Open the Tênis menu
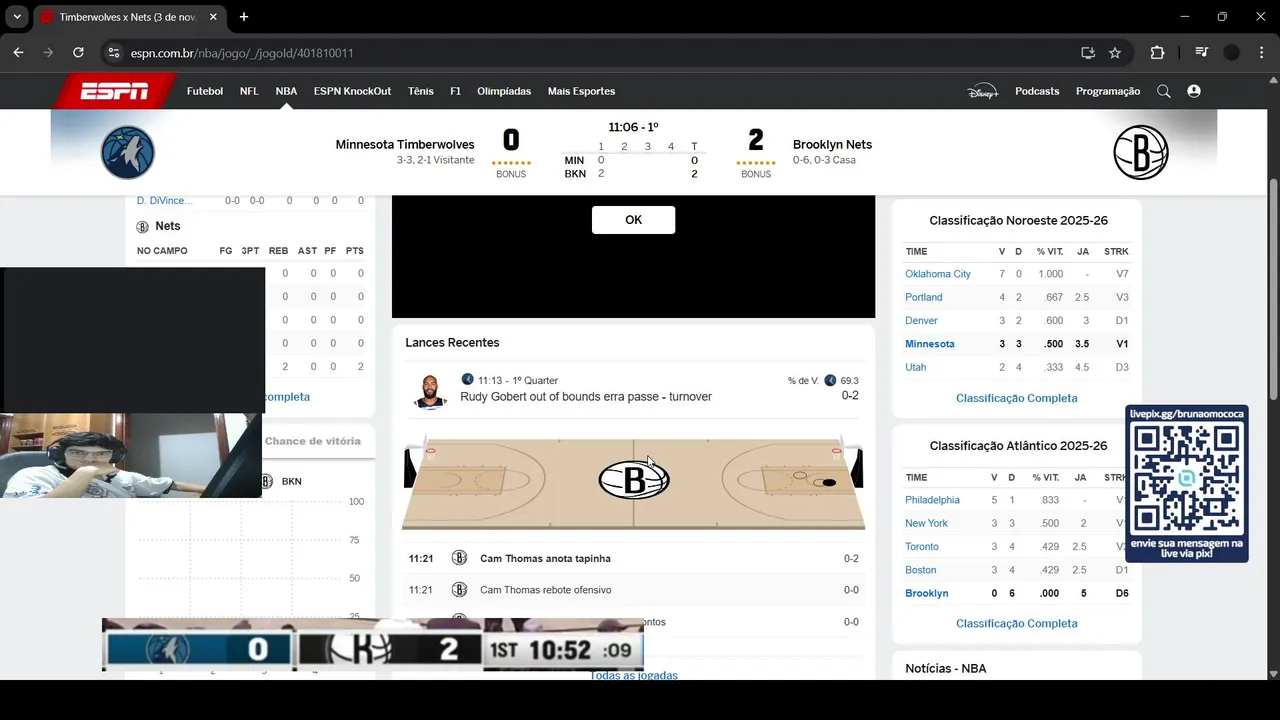 tap(421, 91)
